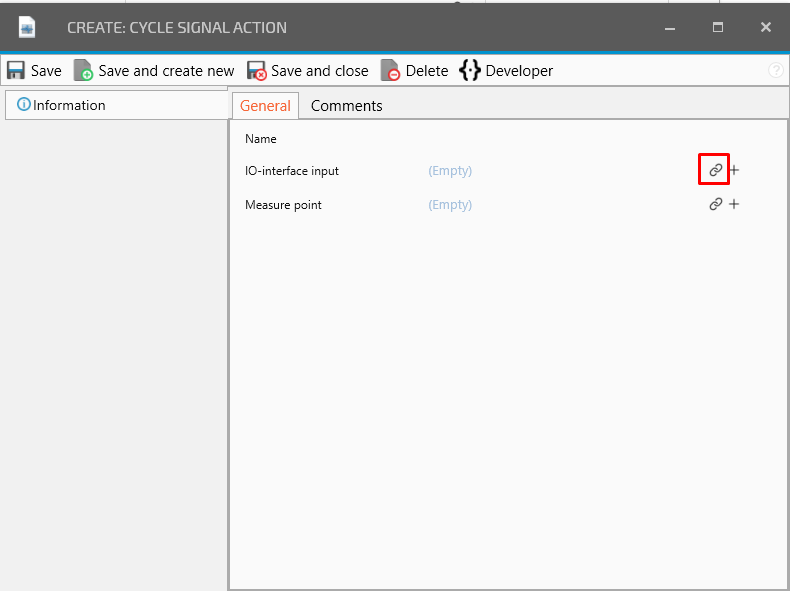Switch to the General tab
Screen dimensions: 790x591
tap(265, 106)
